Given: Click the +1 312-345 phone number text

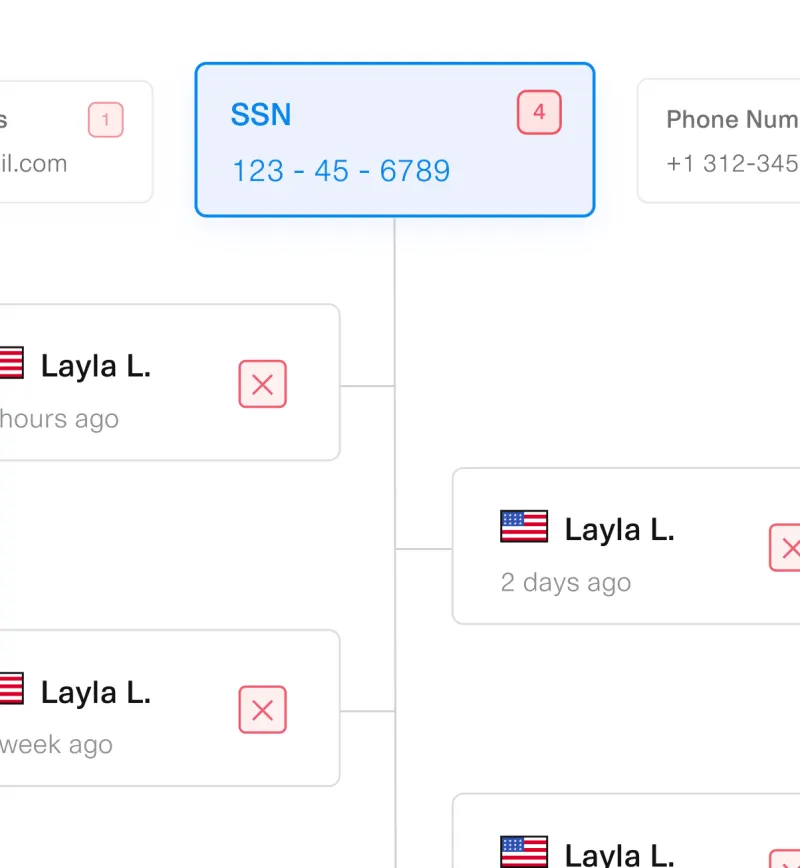Looking at the screenshot, I should tap(732, 163).
